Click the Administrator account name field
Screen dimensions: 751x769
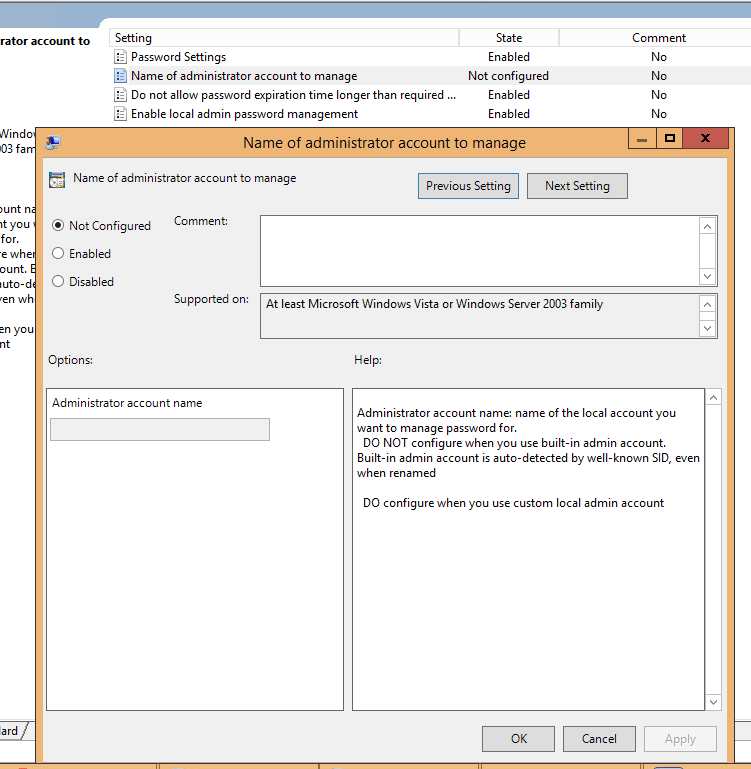tap(160, 430)
